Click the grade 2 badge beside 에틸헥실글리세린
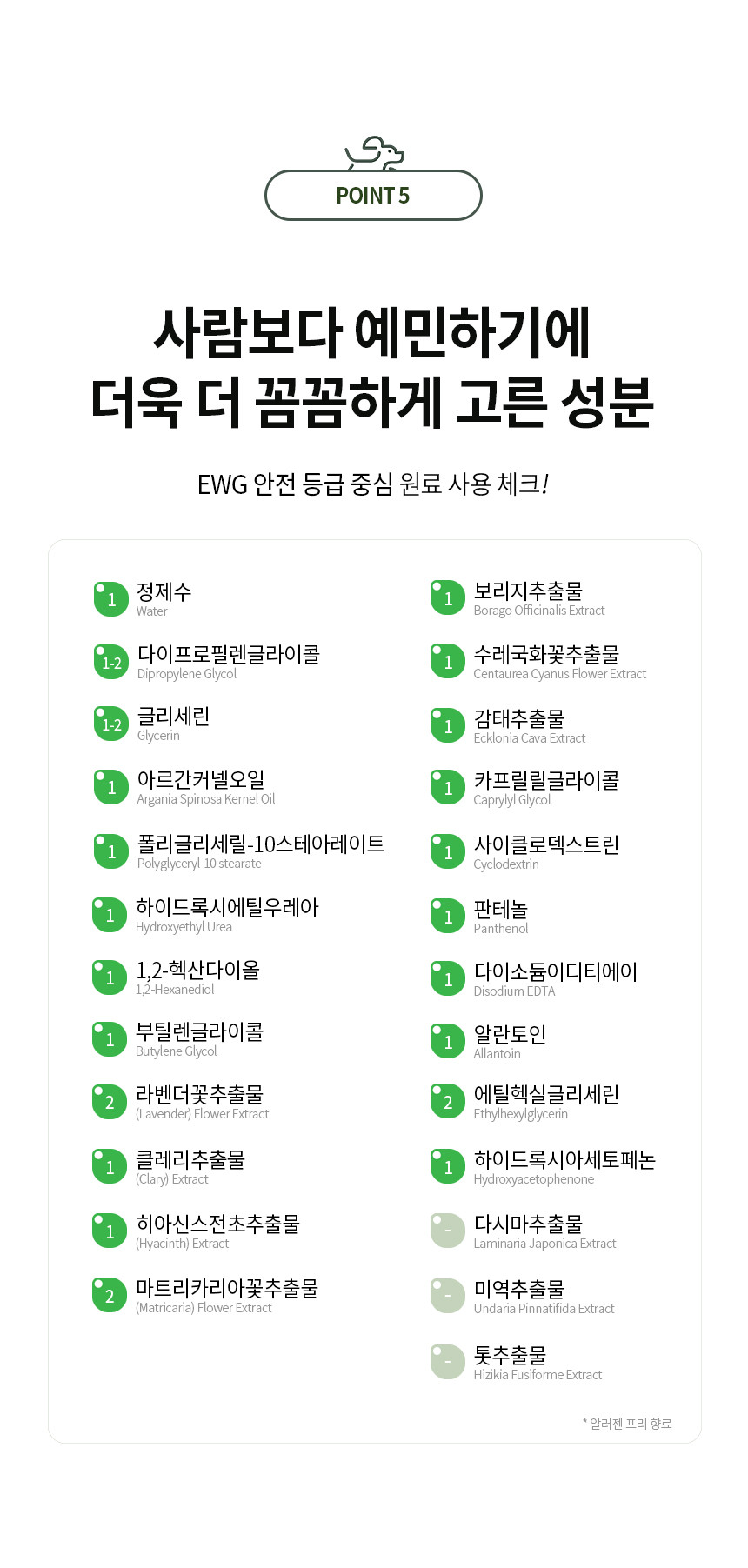This screenshot has width=748, height=1568. tap(448, 1102)
